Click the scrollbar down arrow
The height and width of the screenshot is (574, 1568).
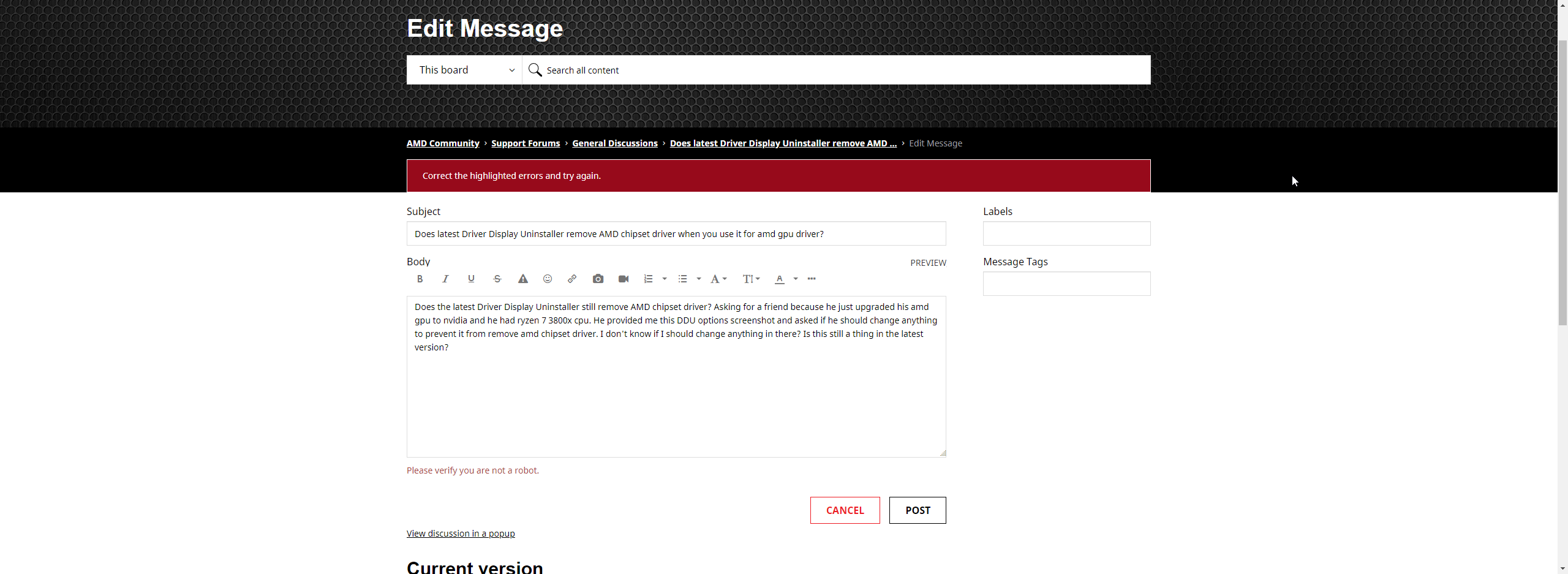1562,568
